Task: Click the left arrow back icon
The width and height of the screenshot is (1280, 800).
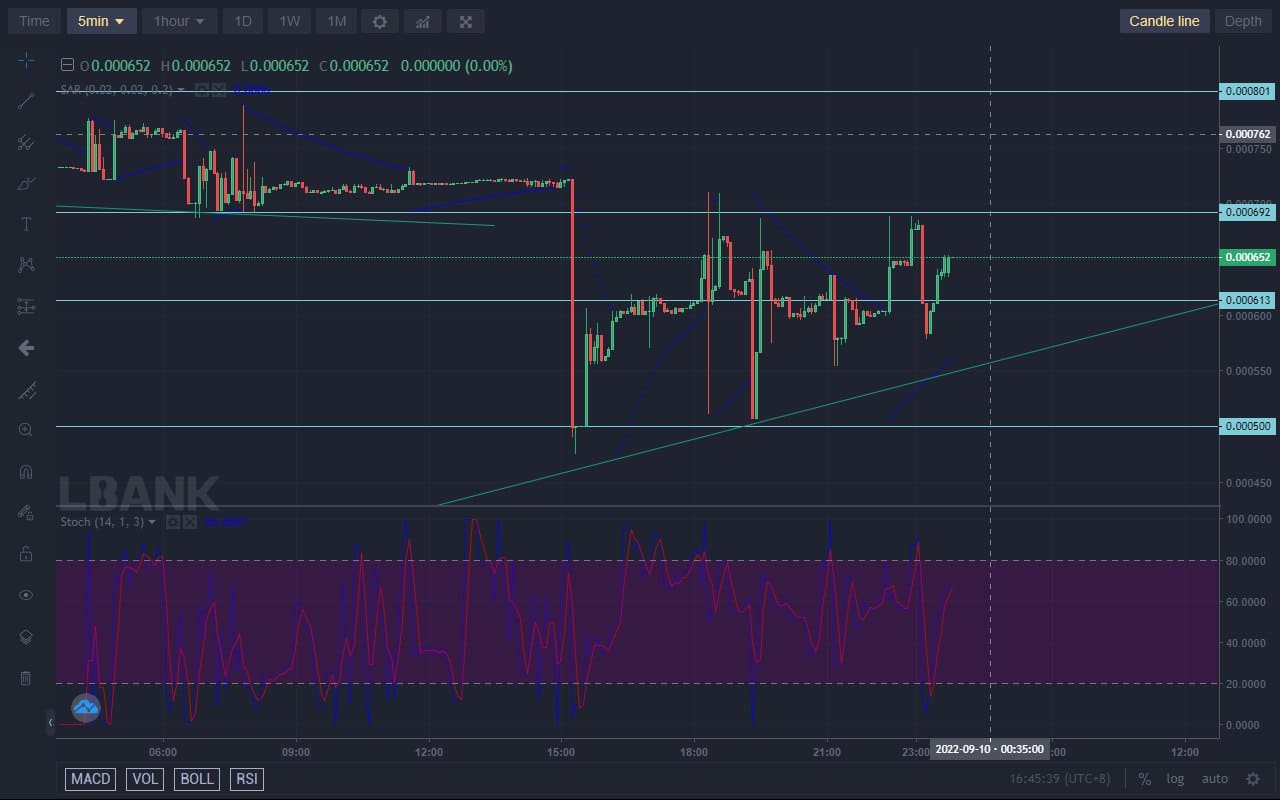Action: click(26, 347)
